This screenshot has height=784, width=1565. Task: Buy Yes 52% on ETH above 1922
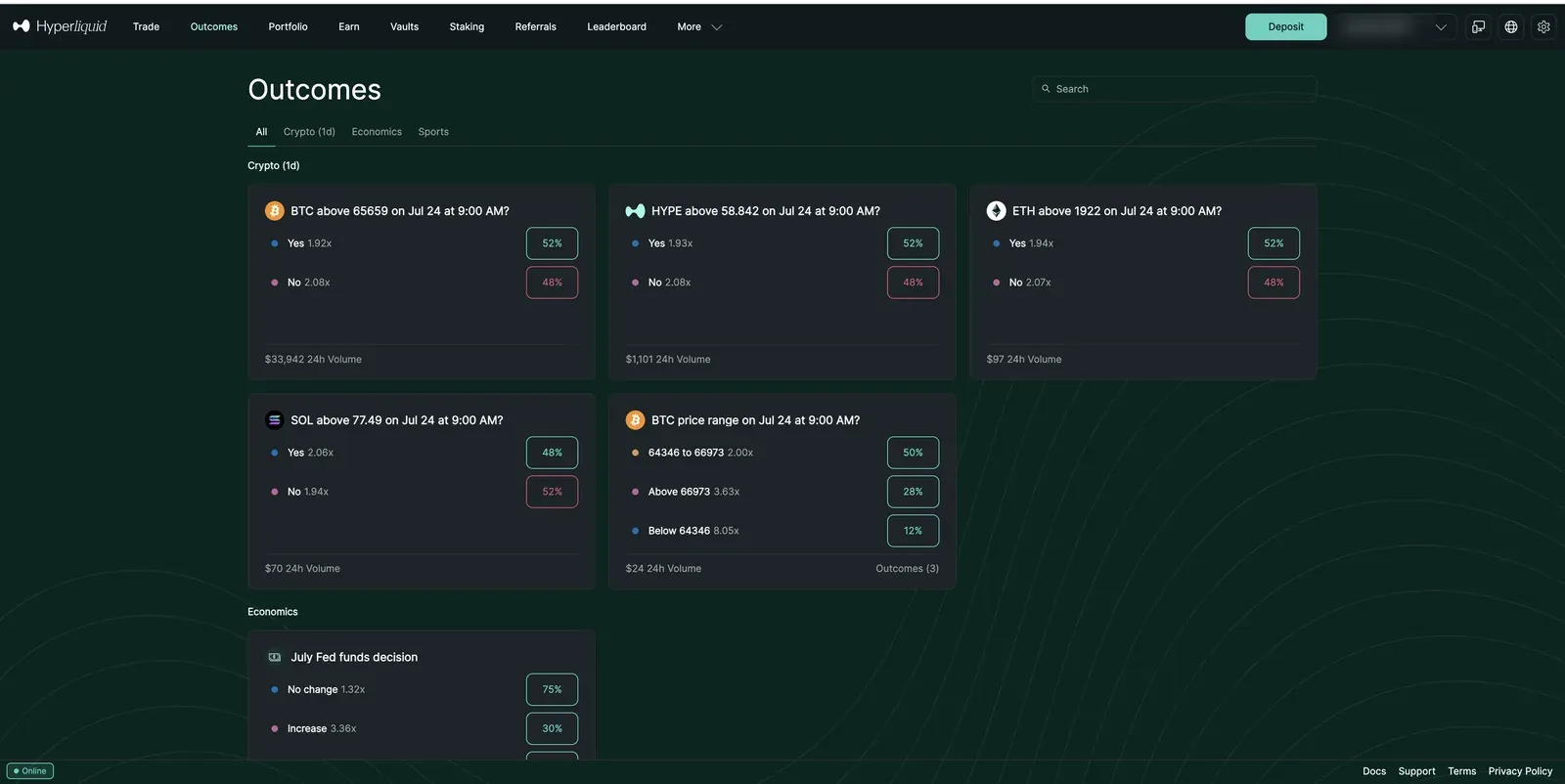tap(1274, 243)
